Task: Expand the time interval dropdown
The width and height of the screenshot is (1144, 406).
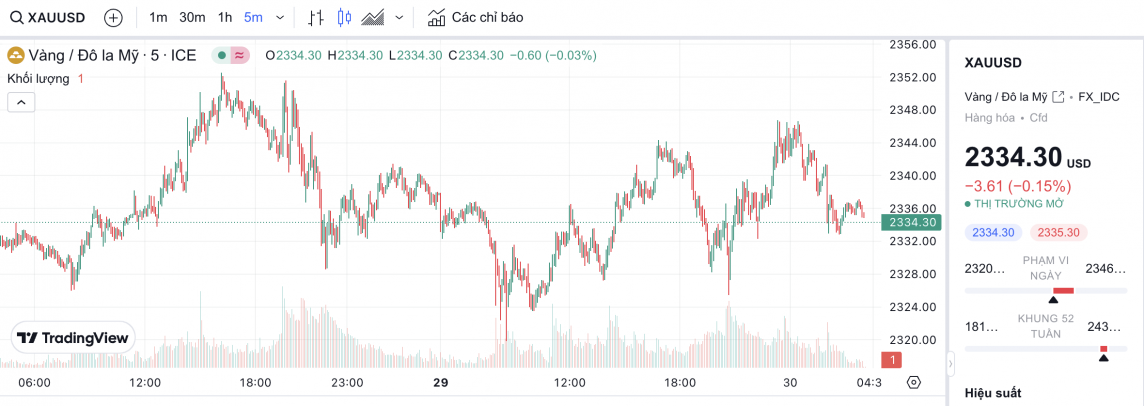Action: point(279,17)
